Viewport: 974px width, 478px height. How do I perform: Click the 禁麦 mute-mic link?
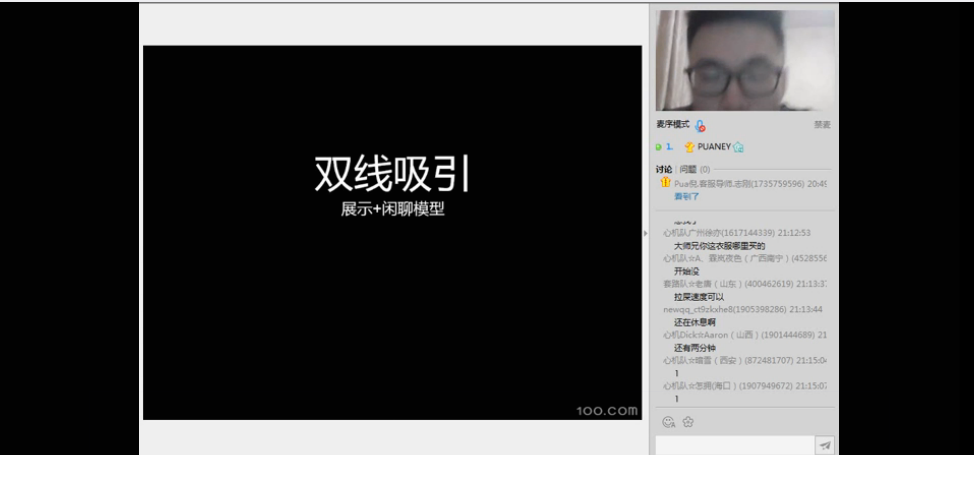822,125
